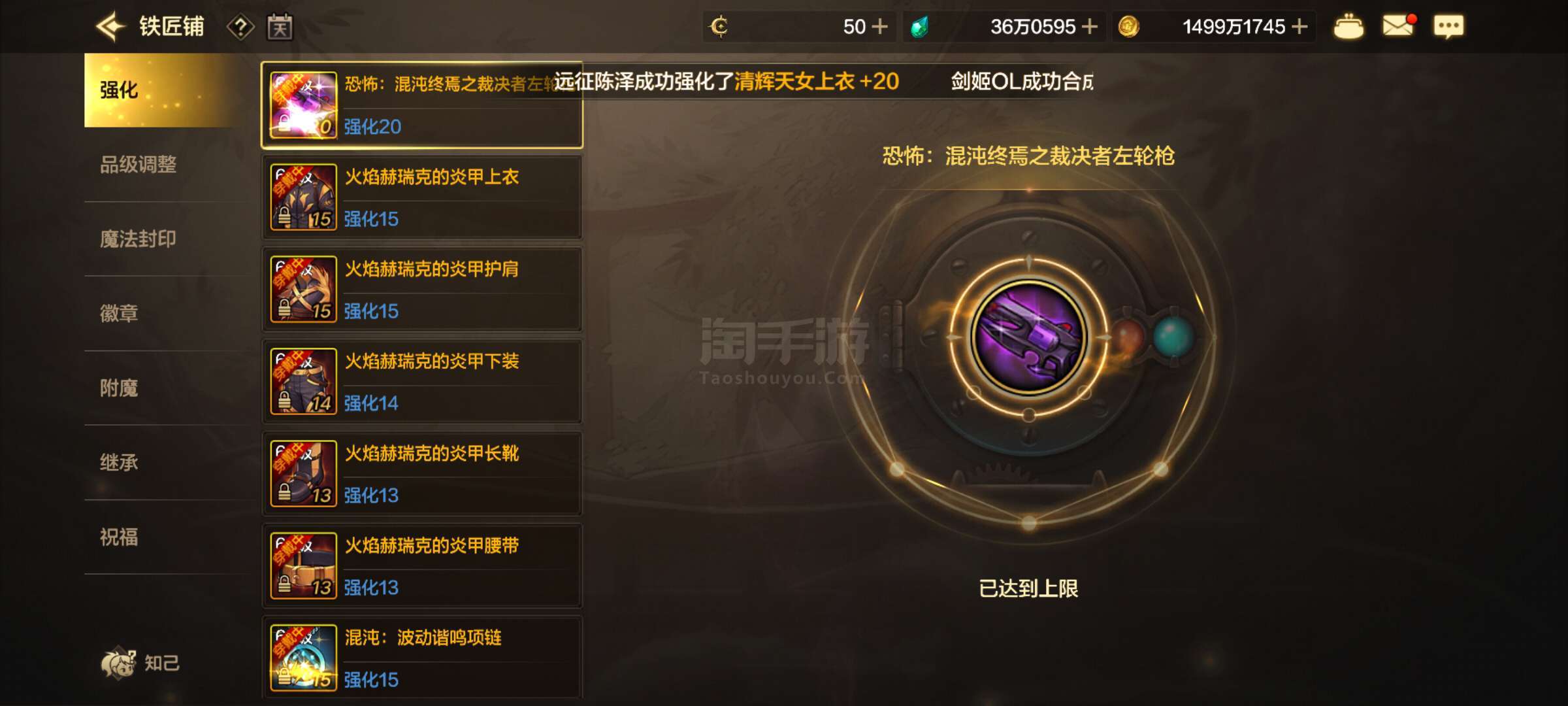Select 火焰赫瑞克的炎甲长靴 in the list
1568x706 pixels.
(x=422, y=473)
